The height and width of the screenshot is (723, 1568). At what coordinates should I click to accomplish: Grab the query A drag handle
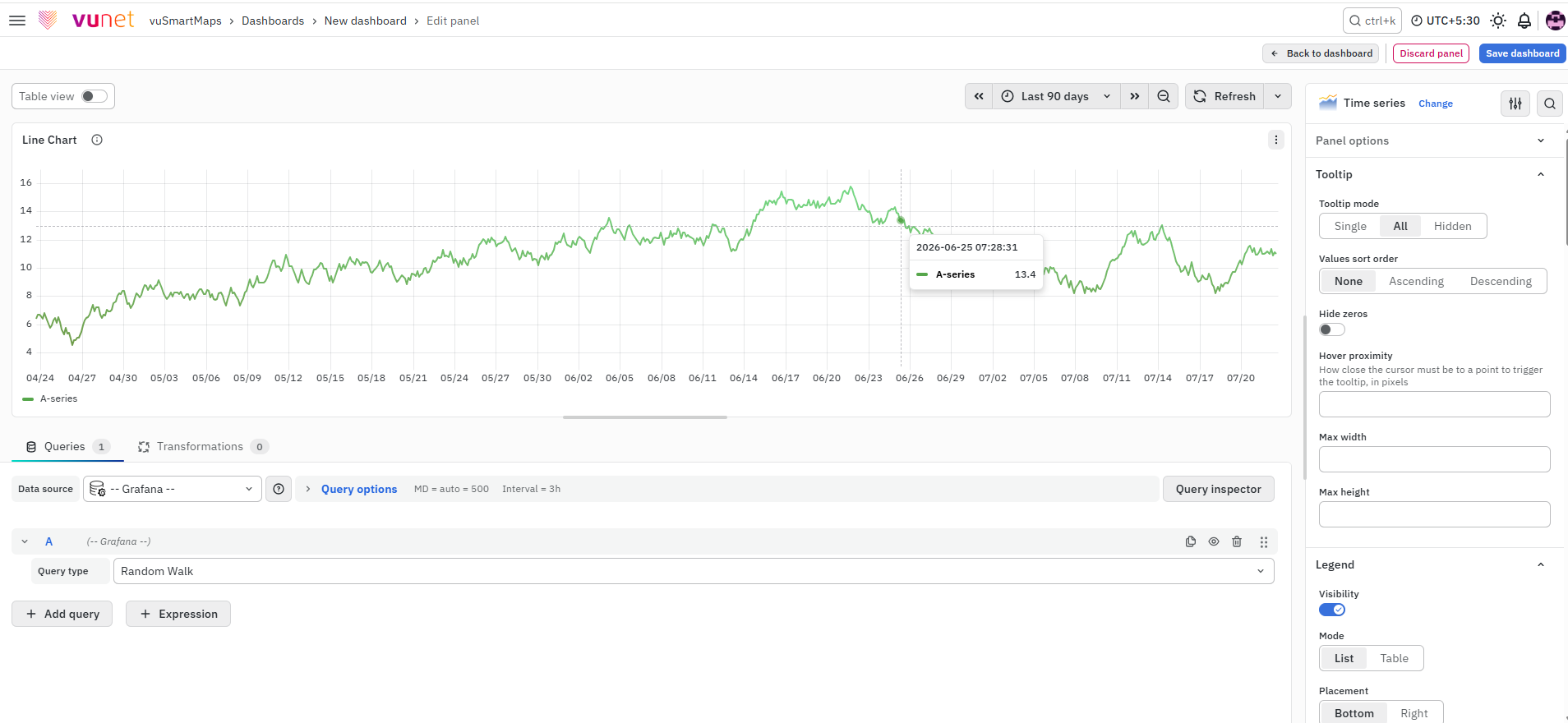(x=1264, y=541)
